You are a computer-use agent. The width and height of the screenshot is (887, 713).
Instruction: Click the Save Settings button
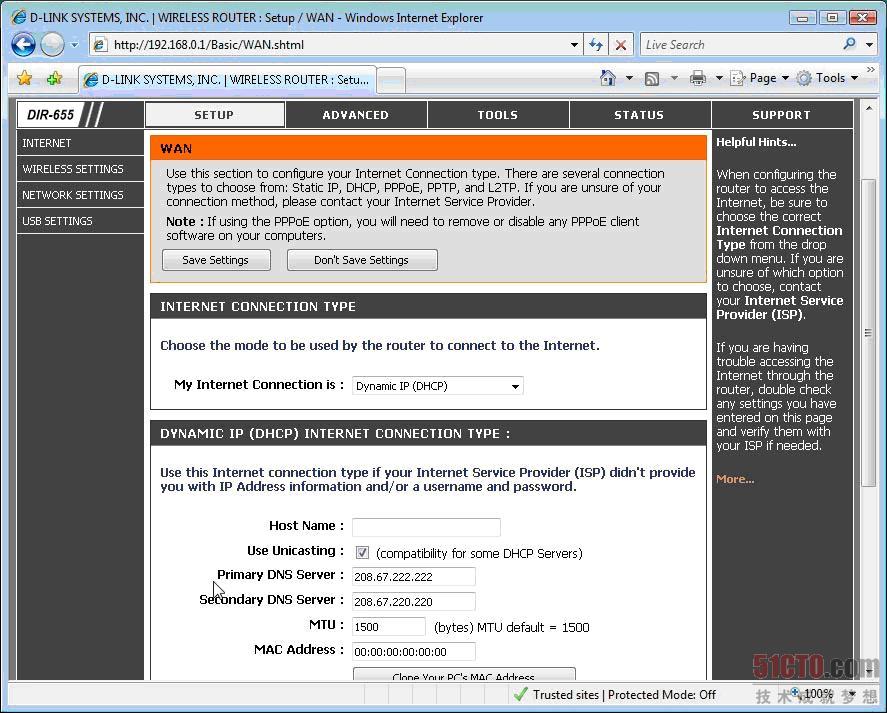click(x=216, y=260)
